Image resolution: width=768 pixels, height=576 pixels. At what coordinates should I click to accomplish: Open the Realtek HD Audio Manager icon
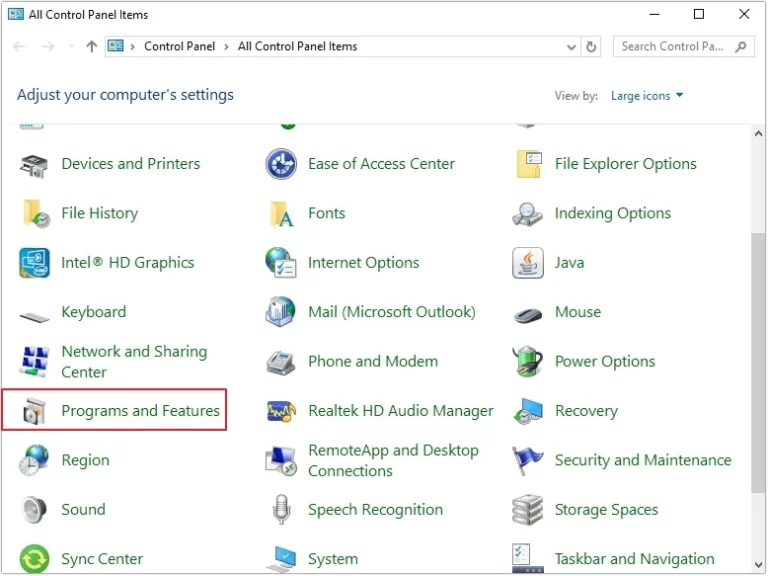pyautogui.click(x=281, y=411)
